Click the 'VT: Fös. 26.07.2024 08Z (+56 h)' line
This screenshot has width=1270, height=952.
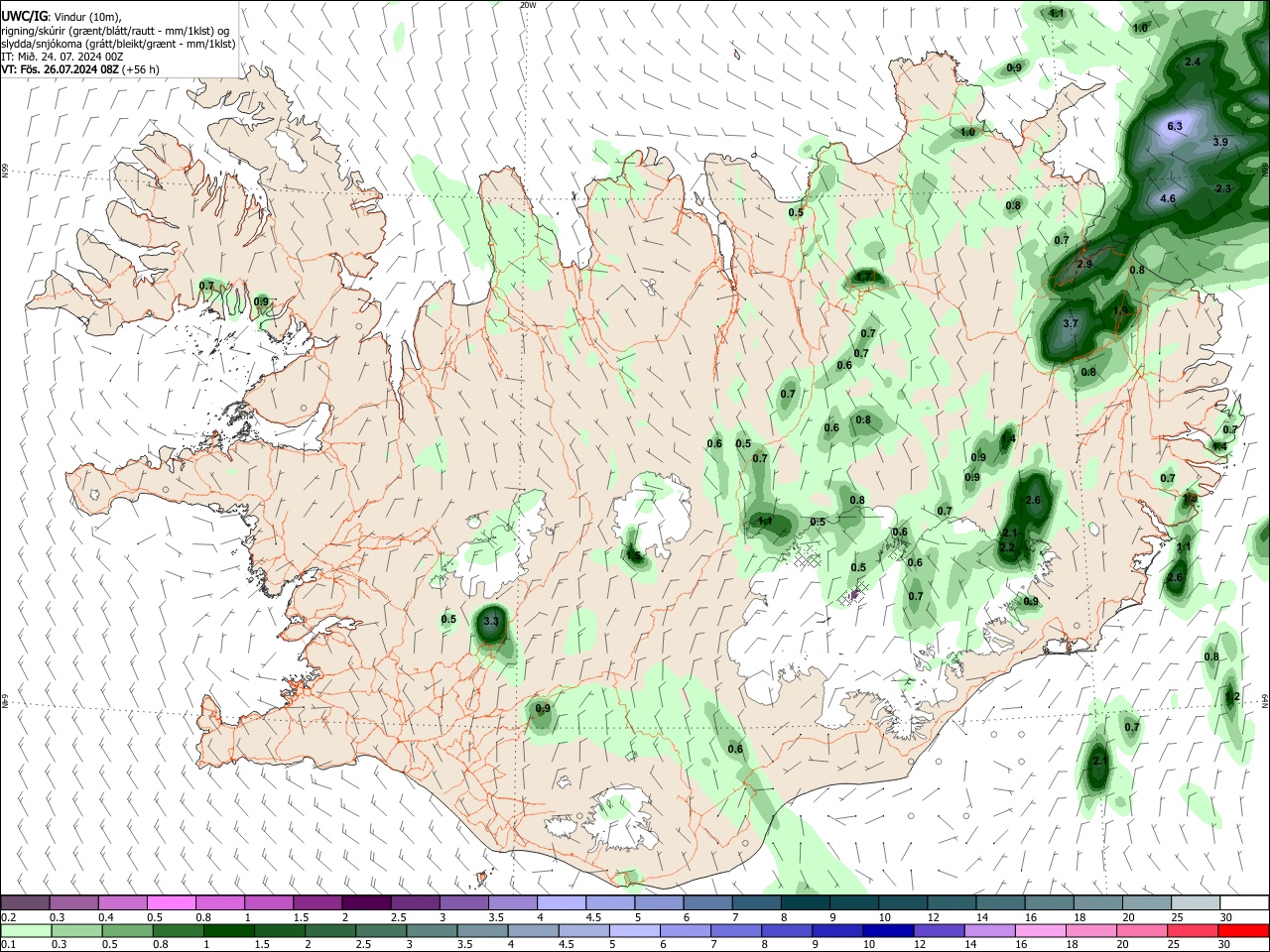click(80, 69)
